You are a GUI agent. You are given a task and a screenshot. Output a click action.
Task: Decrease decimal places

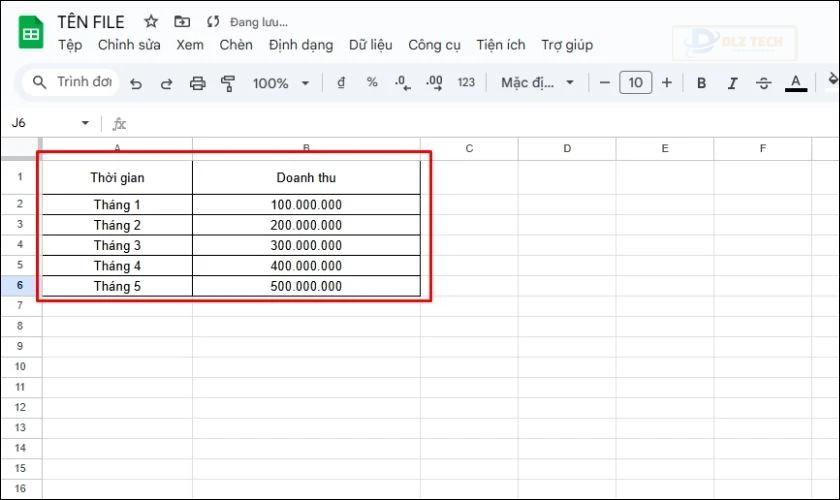coord(402,83)
